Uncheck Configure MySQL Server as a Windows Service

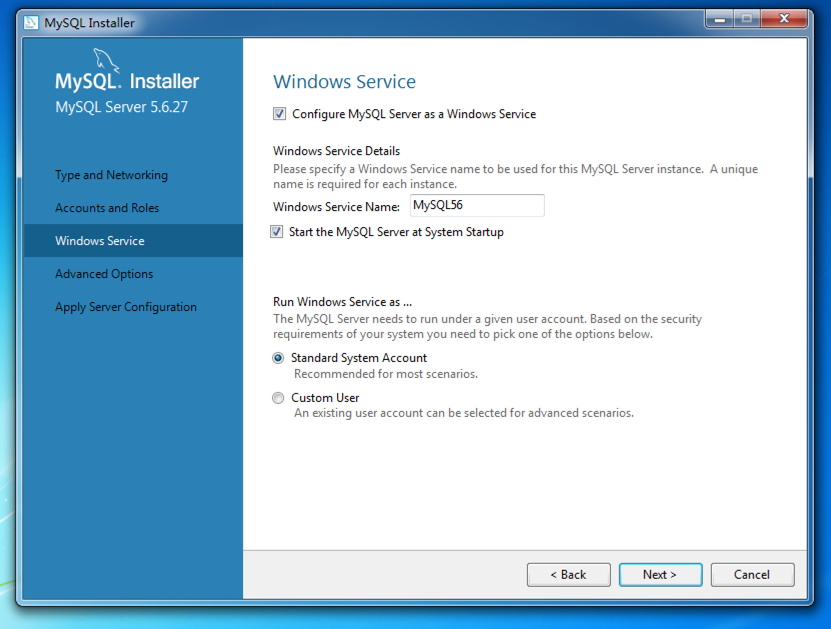(279, 114)
